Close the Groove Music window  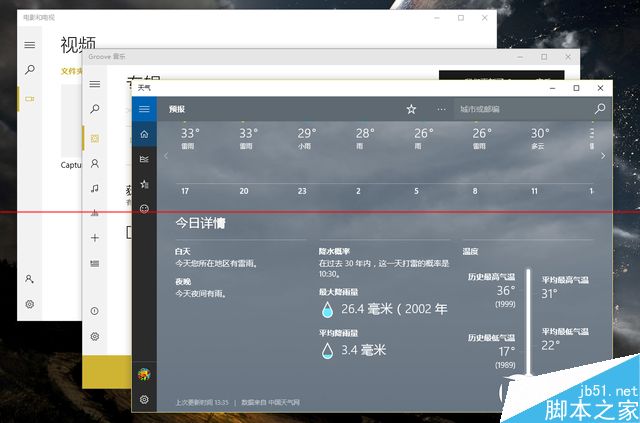(x=568, y=57)
